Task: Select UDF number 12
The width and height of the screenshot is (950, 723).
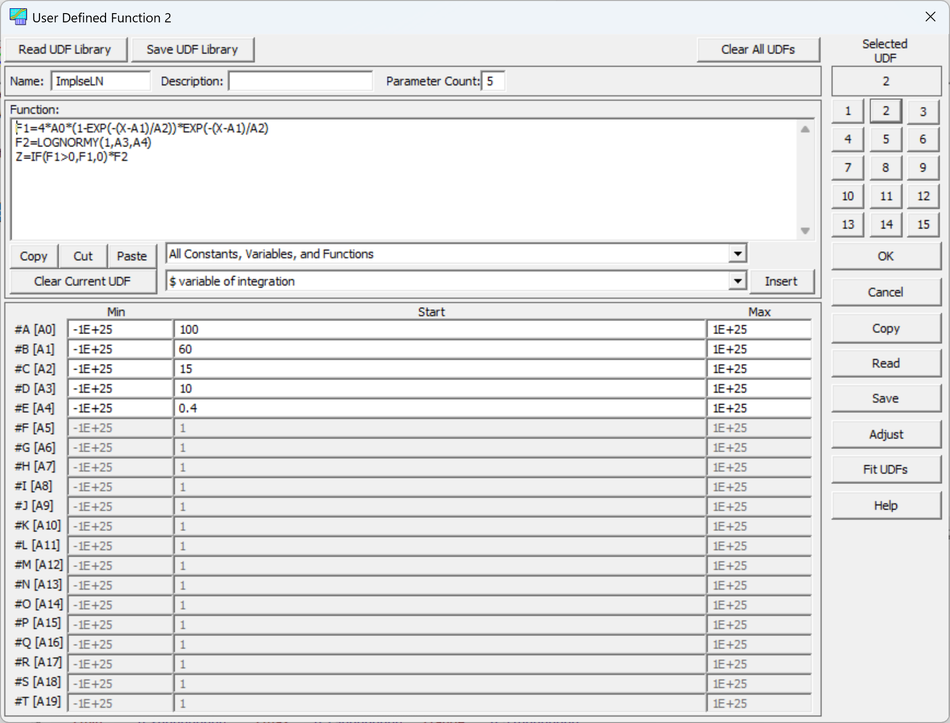Action: pos(923,196)
